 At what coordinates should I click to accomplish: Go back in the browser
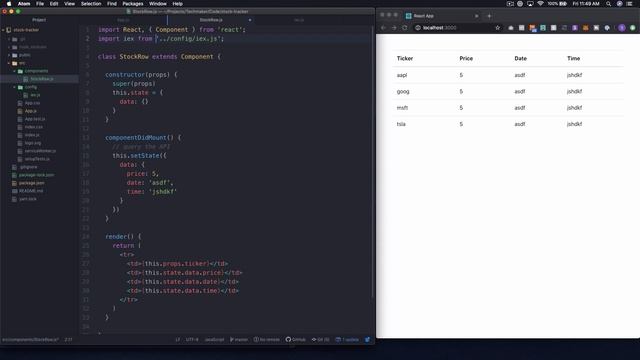click(383, 28)
